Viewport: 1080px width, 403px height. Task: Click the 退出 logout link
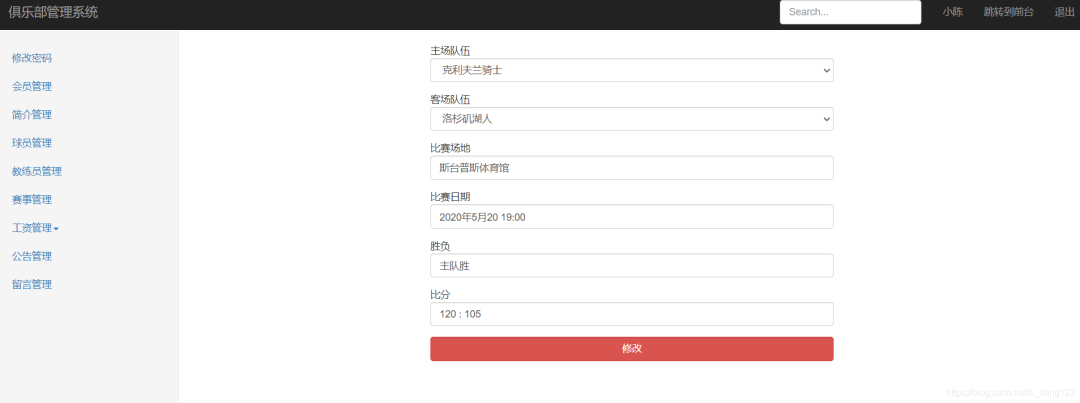[x=1064, y=12]
